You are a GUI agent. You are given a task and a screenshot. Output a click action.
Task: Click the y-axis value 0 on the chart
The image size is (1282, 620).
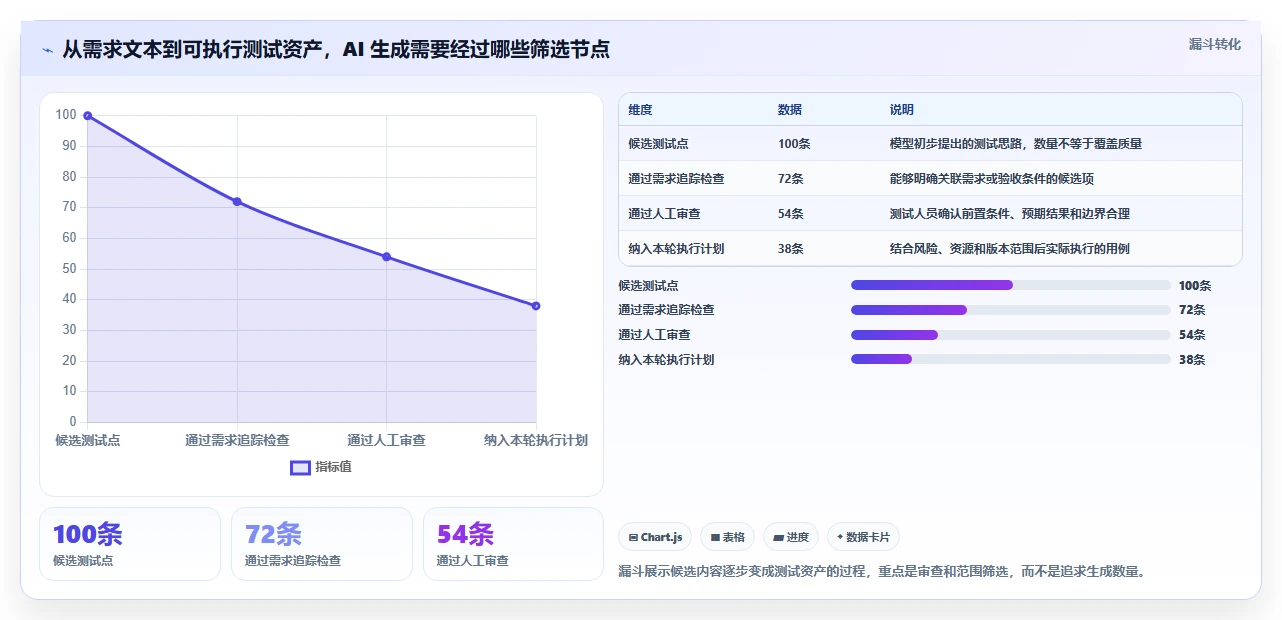pyautogui.click(x=73, y=422)
